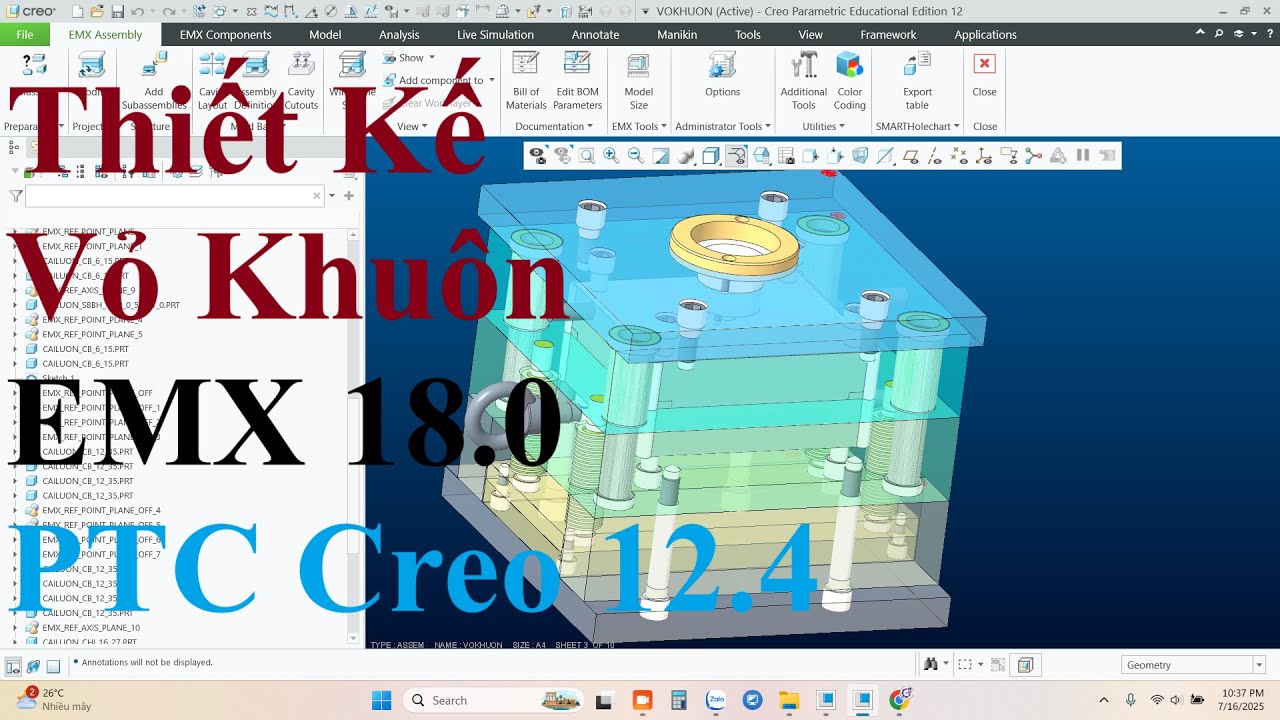This screenshot has width=1280, height=720.
Task: Switch to EMX Components tab
Action: tap(225, 34)
